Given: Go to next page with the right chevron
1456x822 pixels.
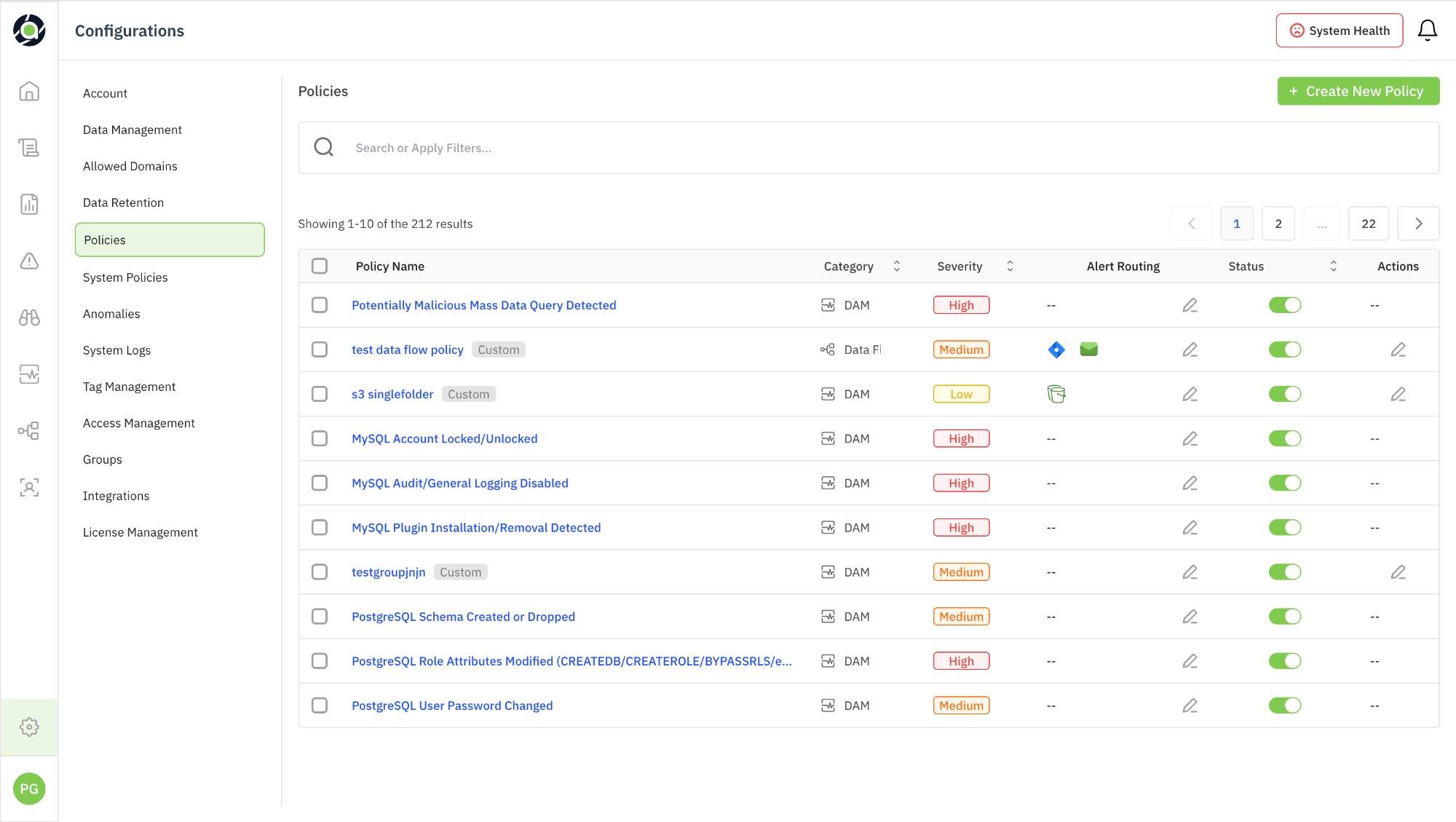Looking at the screenshot, I should coord(1417,224).
